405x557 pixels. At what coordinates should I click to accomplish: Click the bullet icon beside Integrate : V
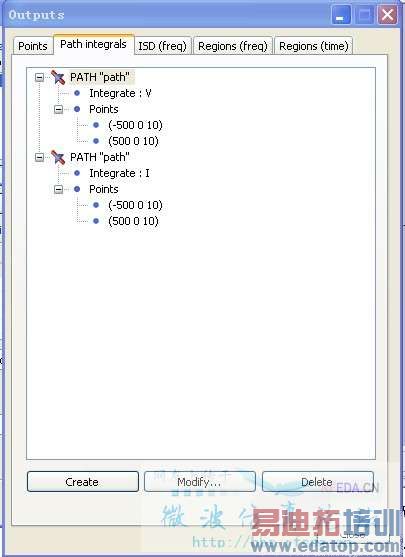click(77, 93)
